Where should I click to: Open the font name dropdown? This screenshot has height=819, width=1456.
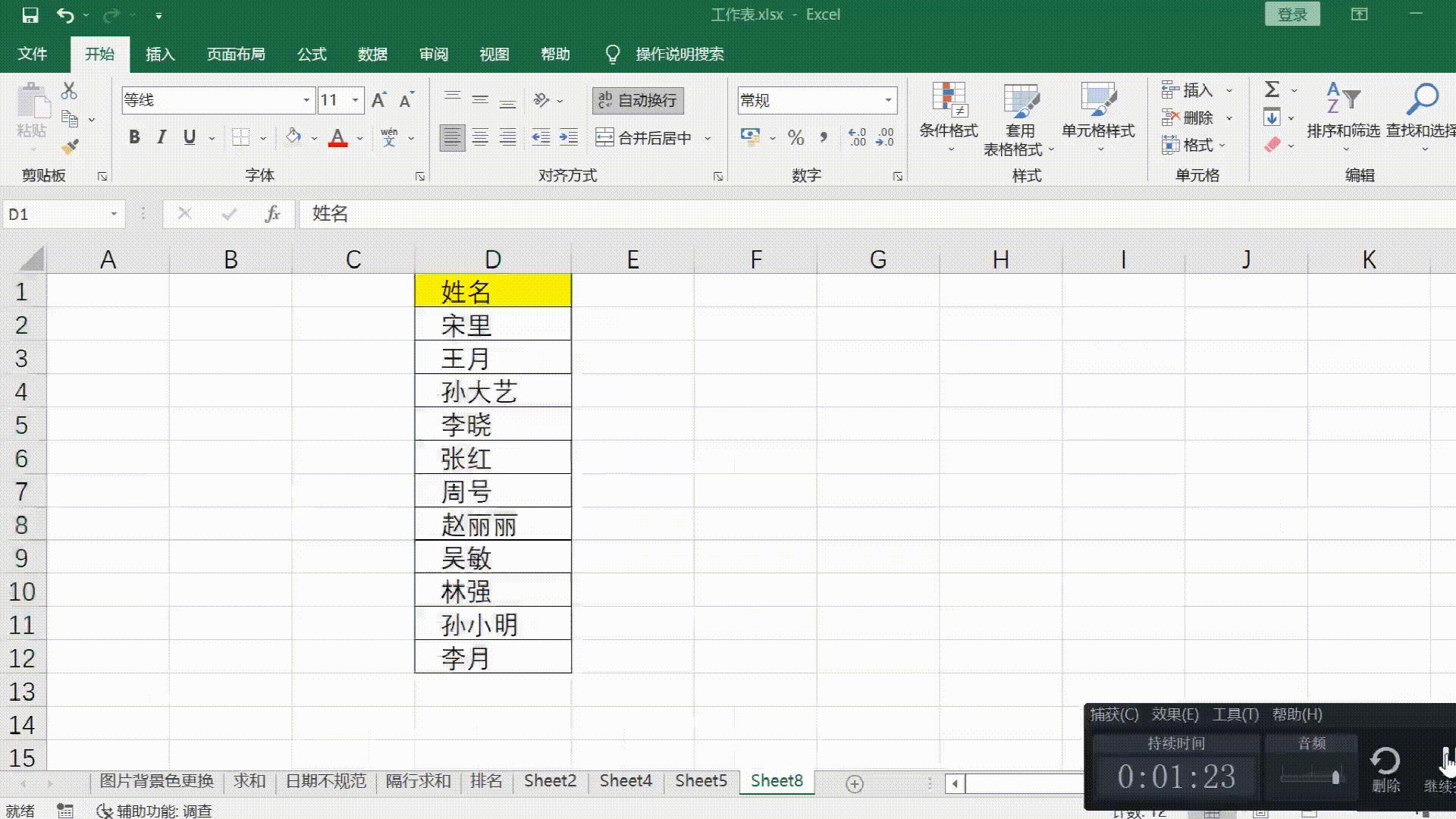(306, 99)
